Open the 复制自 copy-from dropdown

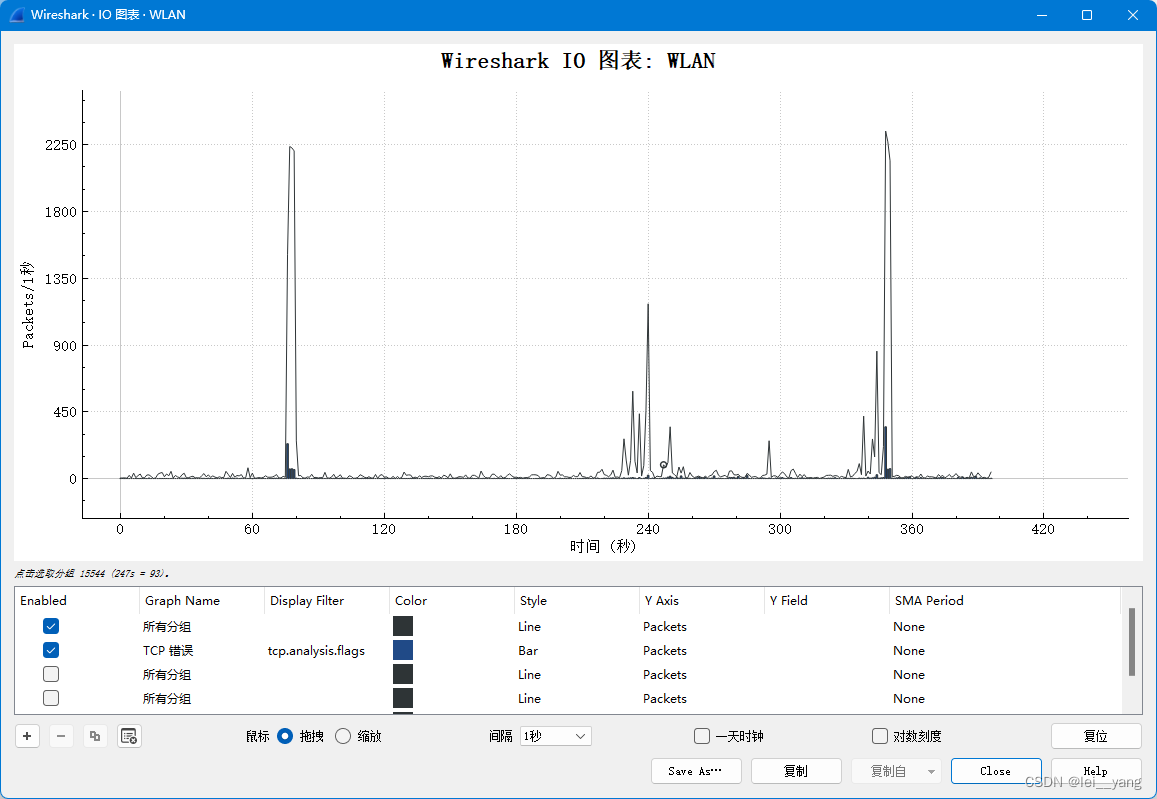click(x=897, y=771)
